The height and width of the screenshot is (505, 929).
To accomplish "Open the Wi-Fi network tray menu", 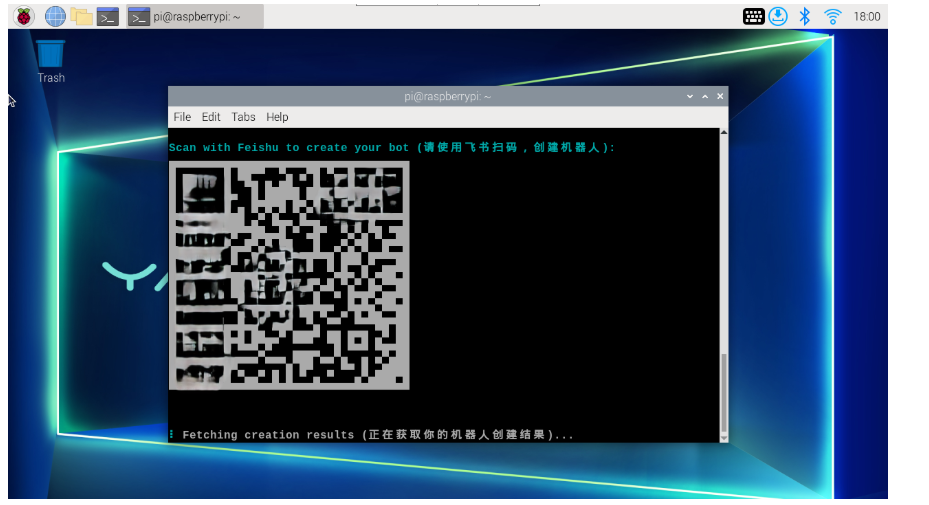I will [832, 17].
